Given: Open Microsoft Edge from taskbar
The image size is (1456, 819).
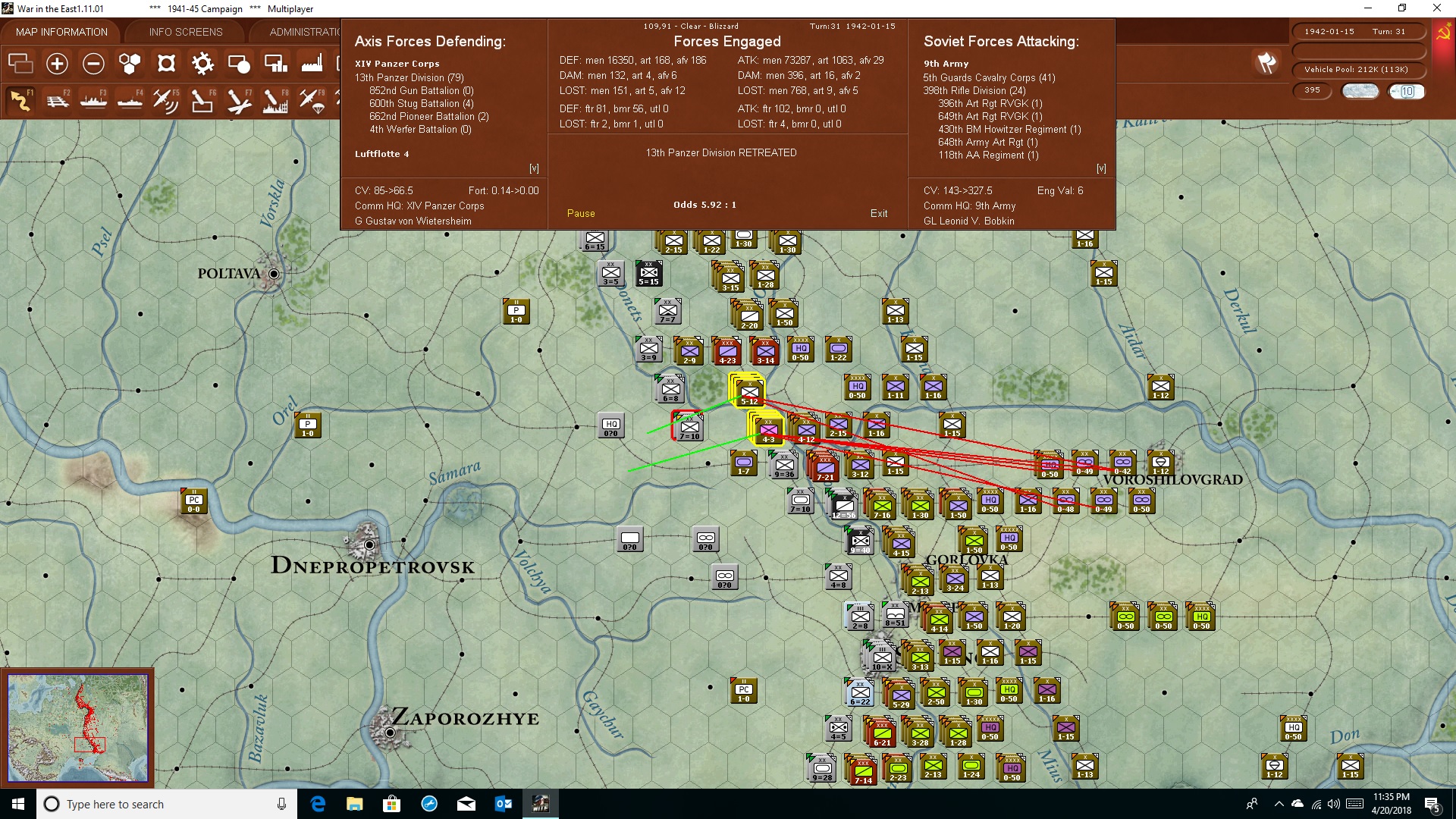Looking at the screenshot, I should click(318, 804).
